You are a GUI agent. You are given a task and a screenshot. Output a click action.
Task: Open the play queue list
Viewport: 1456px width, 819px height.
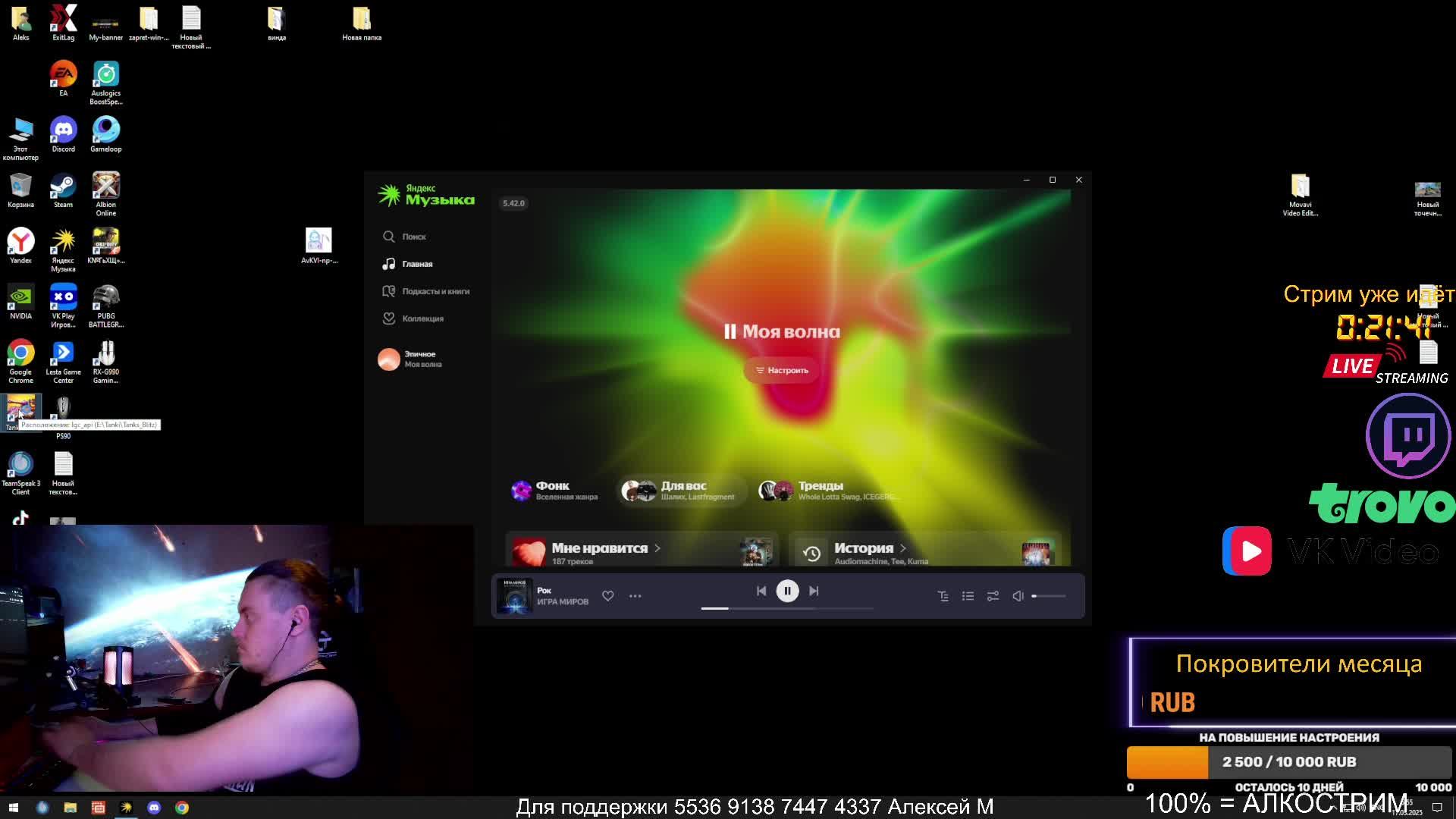968,596
